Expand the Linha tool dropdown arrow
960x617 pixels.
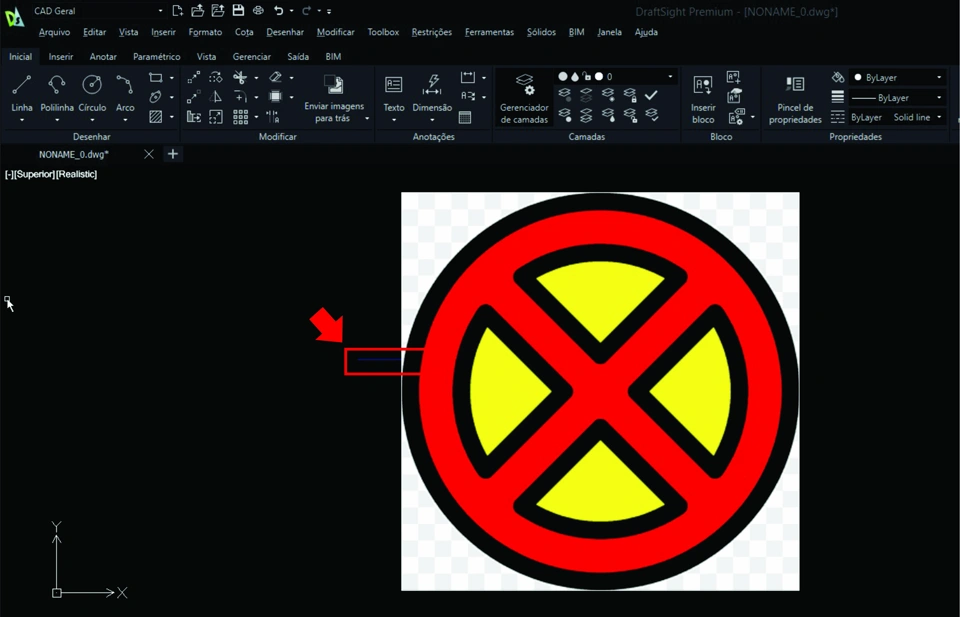click(21, 120)
